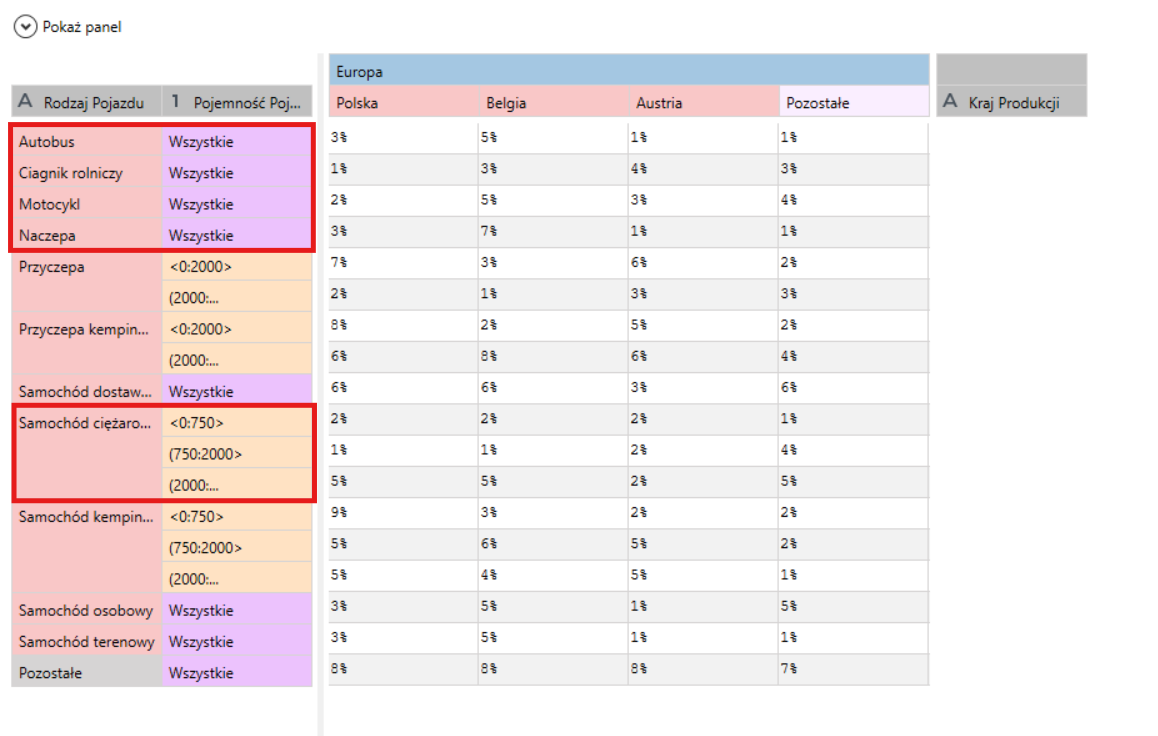Click the Pojemność Poj... column header
Image resolution: width=1158 pixels, height=736 pixels.
click(237, 102)
